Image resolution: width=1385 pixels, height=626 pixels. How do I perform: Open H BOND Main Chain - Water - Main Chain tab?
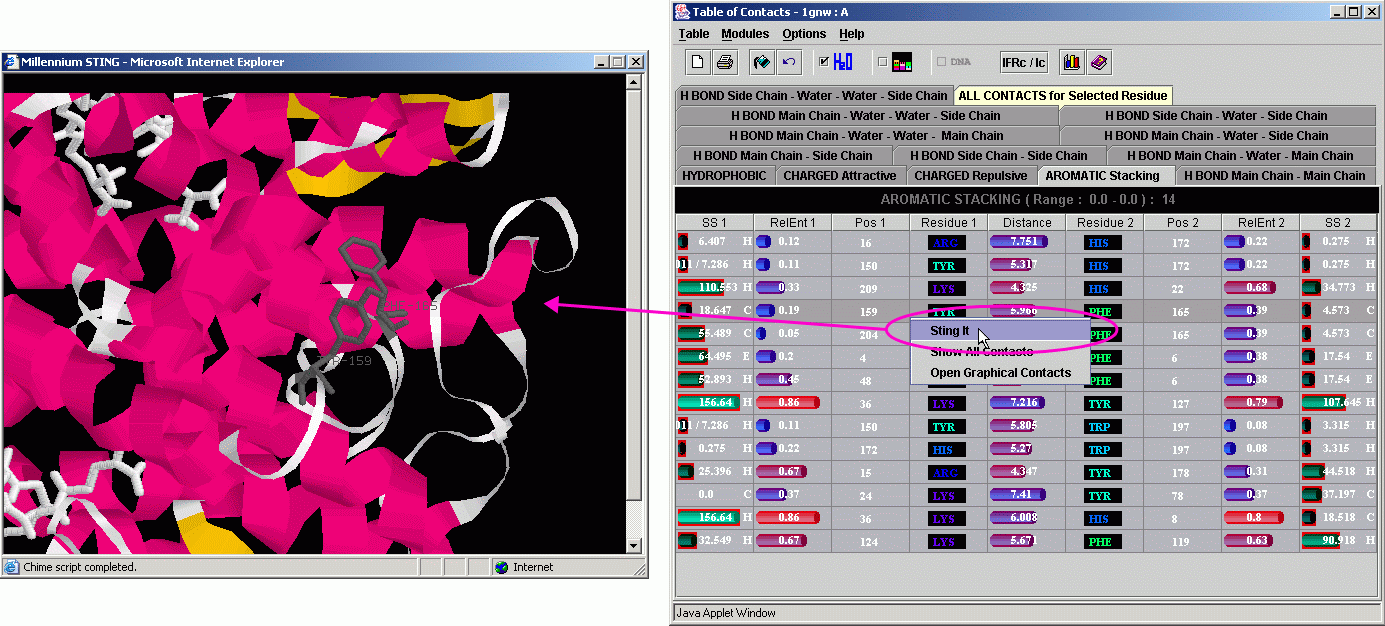coord(1240,156)
